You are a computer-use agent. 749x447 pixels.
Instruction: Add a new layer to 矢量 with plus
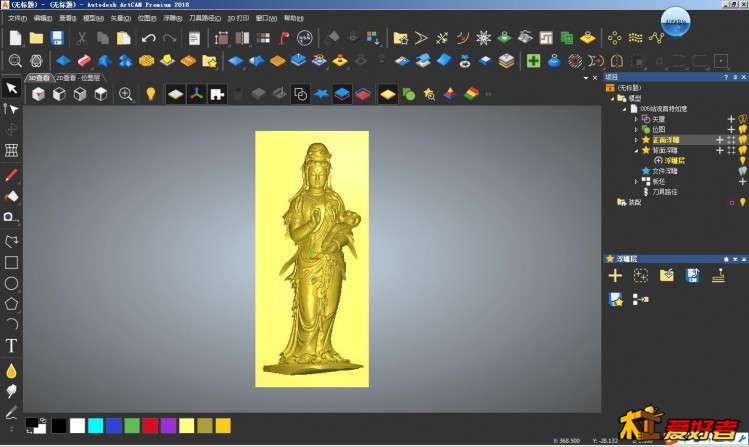point(731,118)
